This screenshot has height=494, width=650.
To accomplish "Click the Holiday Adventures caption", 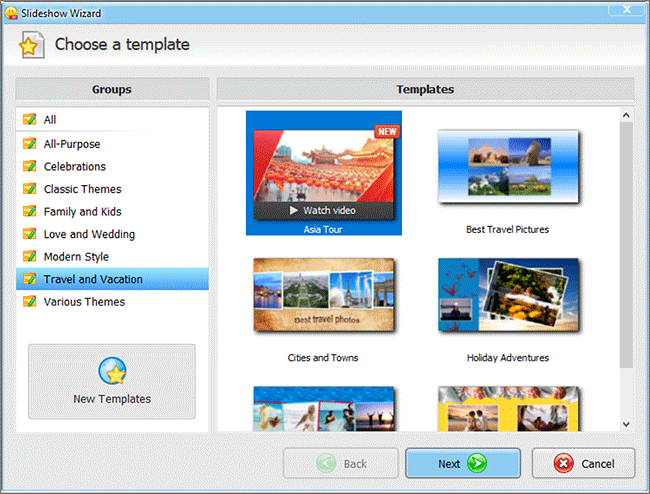I will tap(508, 358).
